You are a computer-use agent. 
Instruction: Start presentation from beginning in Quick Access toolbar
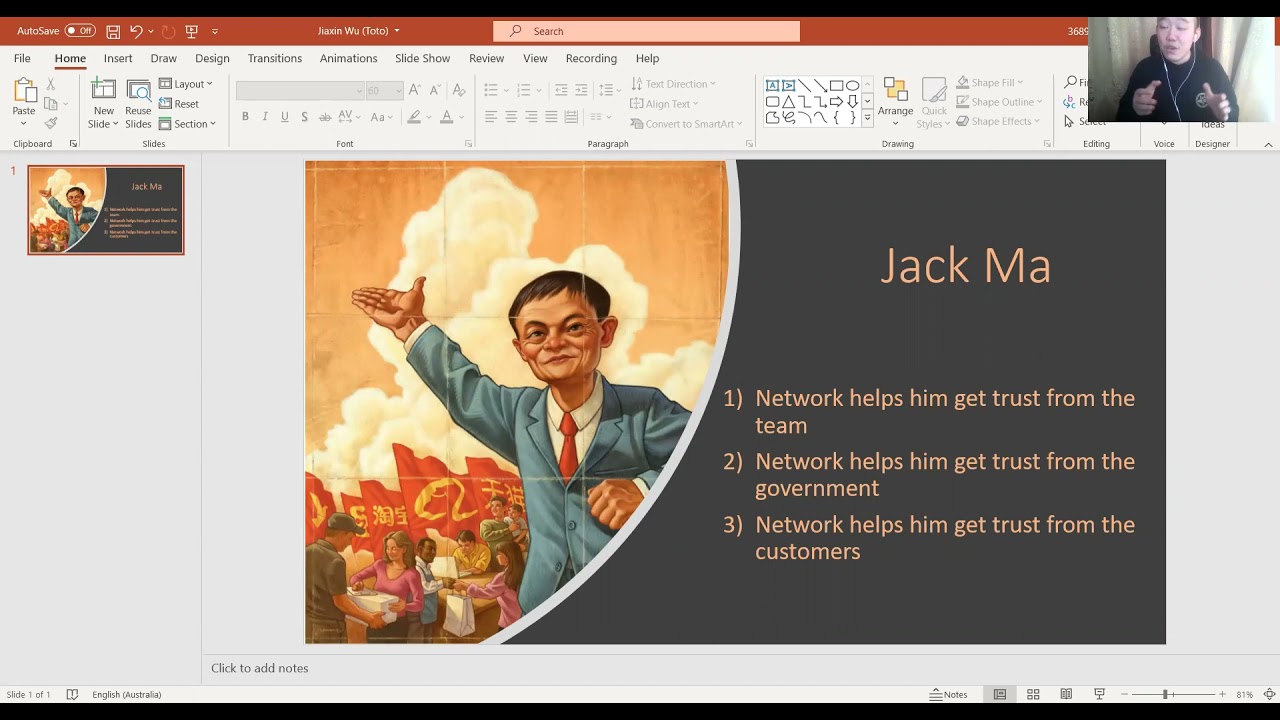pyautogui.click(x=192, y=31)
